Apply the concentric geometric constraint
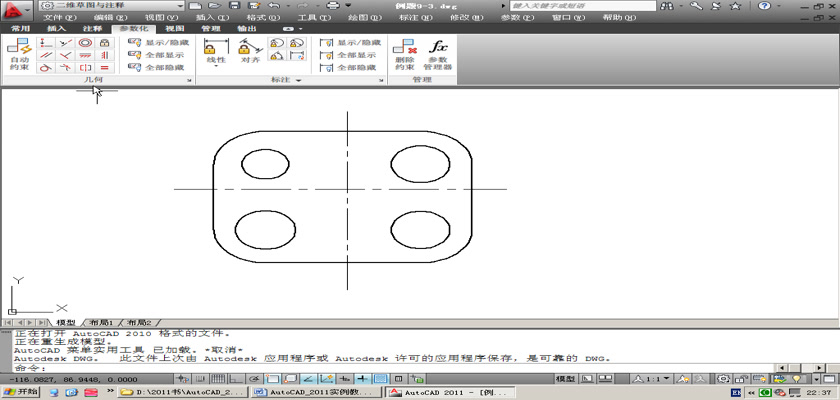 coord(85,43)
